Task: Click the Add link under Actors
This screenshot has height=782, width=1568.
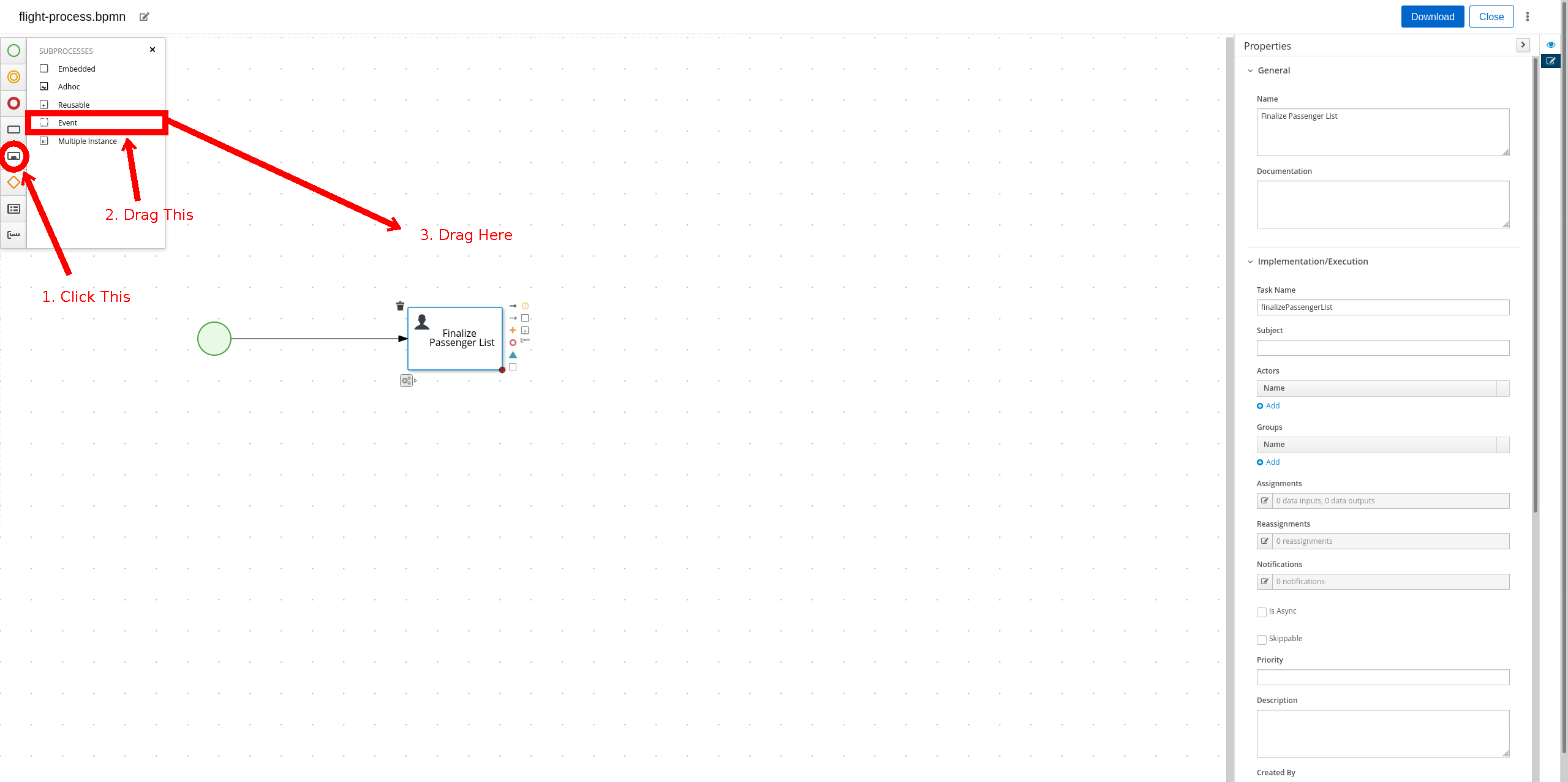Action: tap(1272, 406)
